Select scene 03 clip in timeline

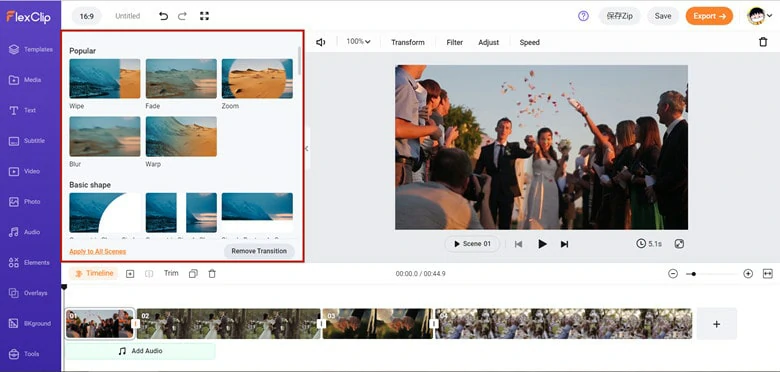click(378, 324)
